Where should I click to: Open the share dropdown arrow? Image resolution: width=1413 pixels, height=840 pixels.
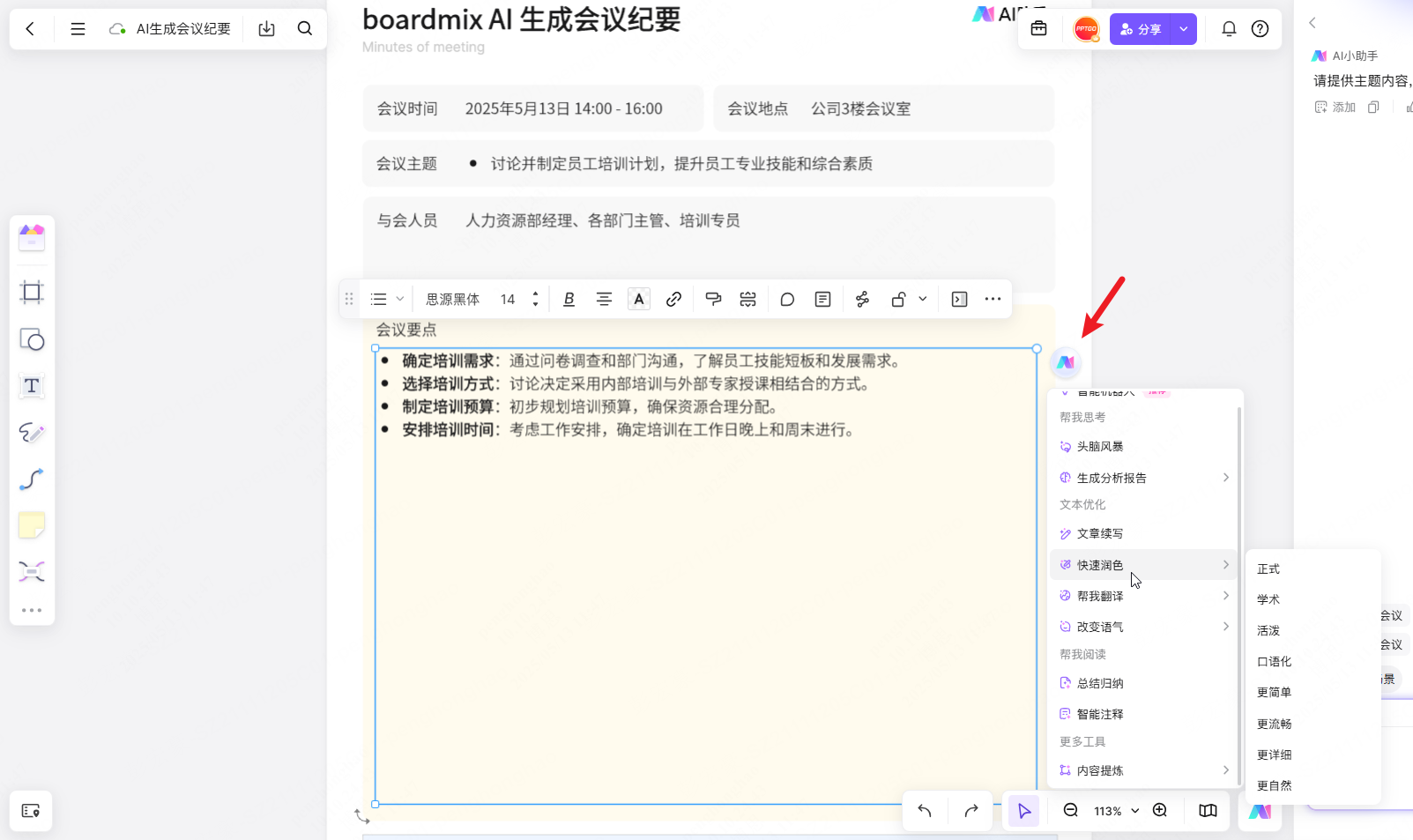1184,29
